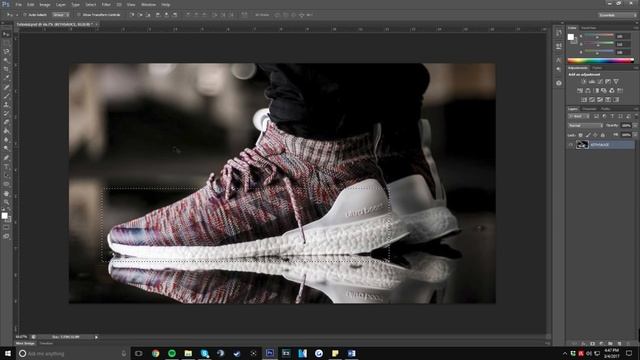
Task: Select the Path Selection tool
Action: [6, 176]
